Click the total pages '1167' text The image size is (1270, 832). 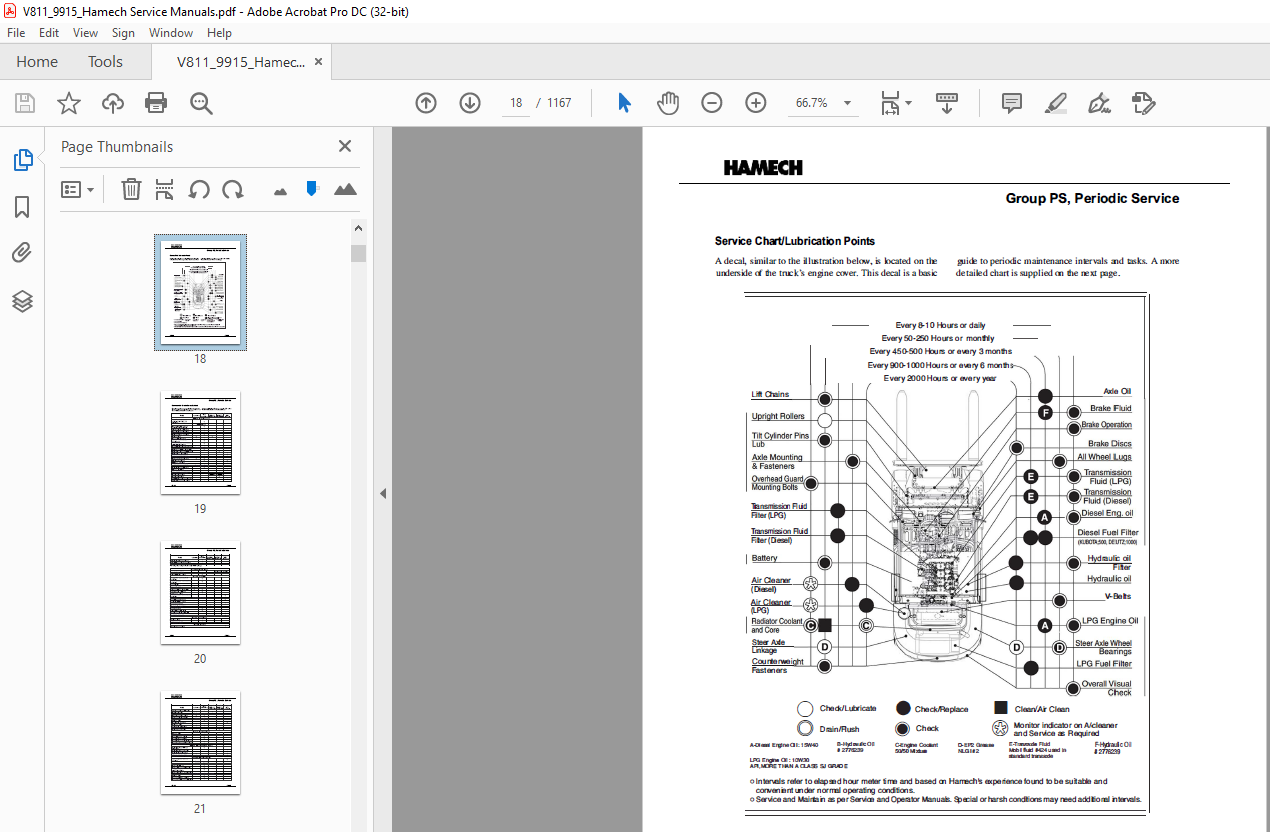pyautogui.click(x=559, y=103)
